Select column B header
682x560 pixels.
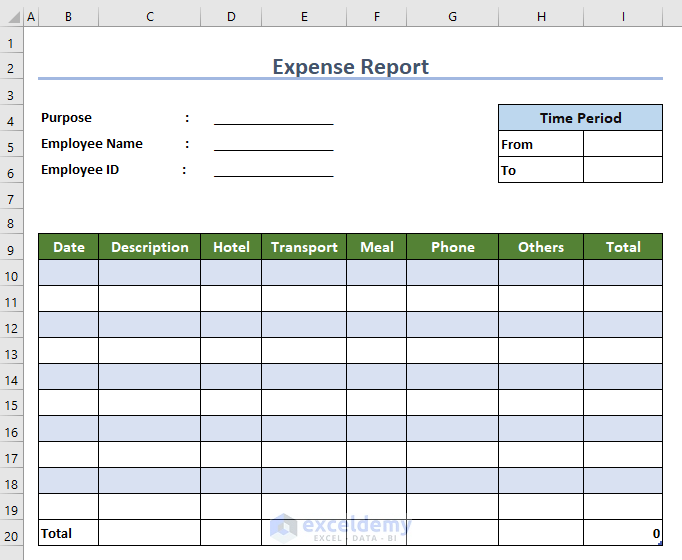pos(68,17)
